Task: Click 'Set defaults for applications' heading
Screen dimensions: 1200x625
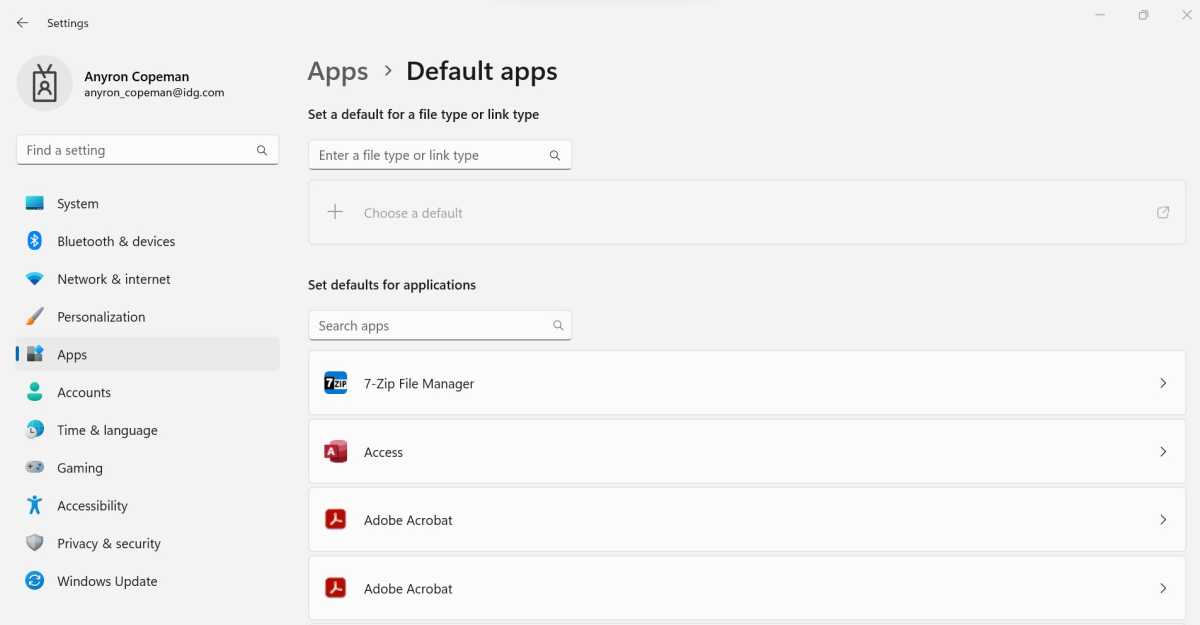Action: coord(392,285)
